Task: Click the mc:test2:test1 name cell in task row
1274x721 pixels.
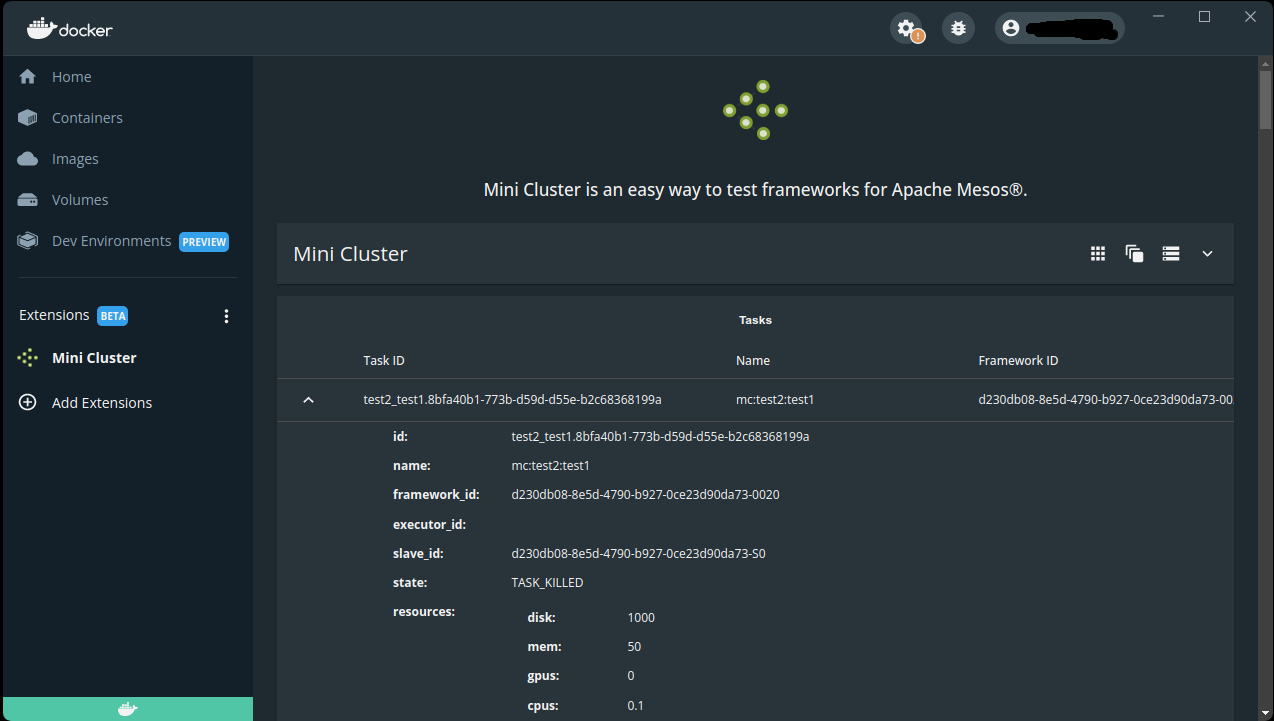Action: [x=775, y=400]
